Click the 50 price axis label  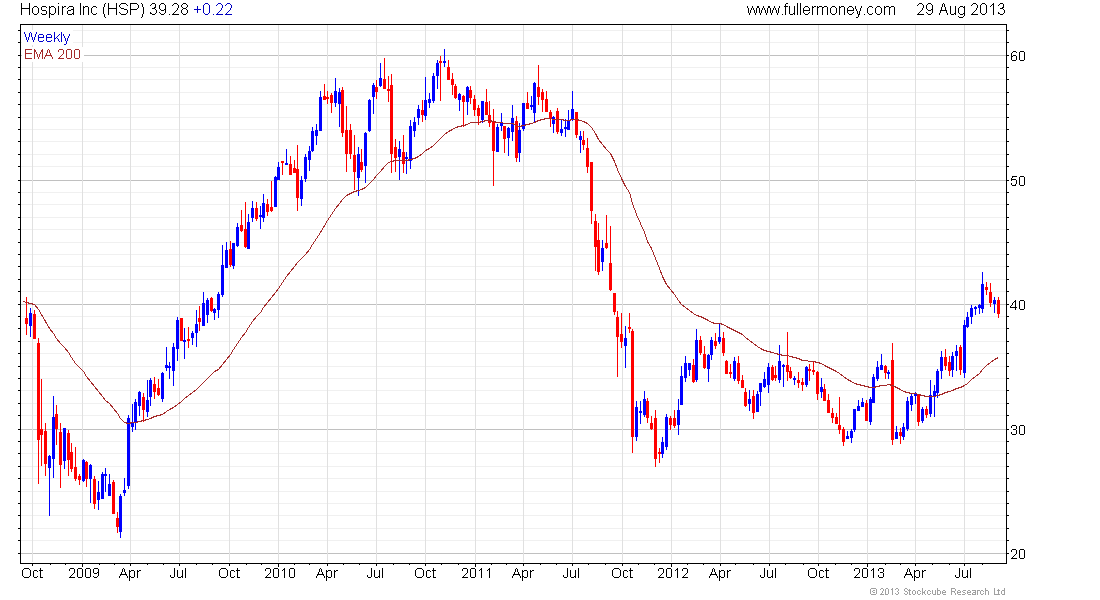(1017, 181)
